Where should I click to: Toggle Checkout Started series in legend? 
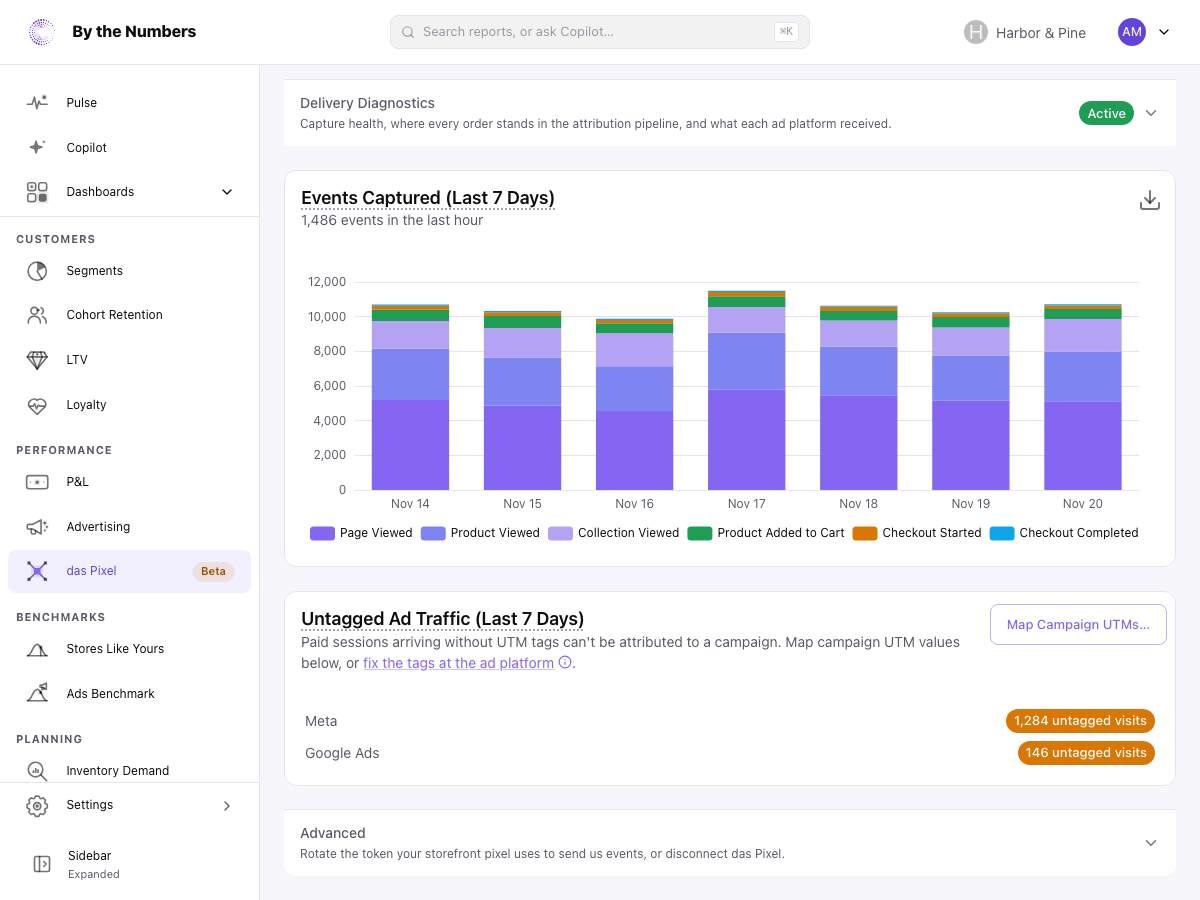pyautogui.click(x=917, y=533)
